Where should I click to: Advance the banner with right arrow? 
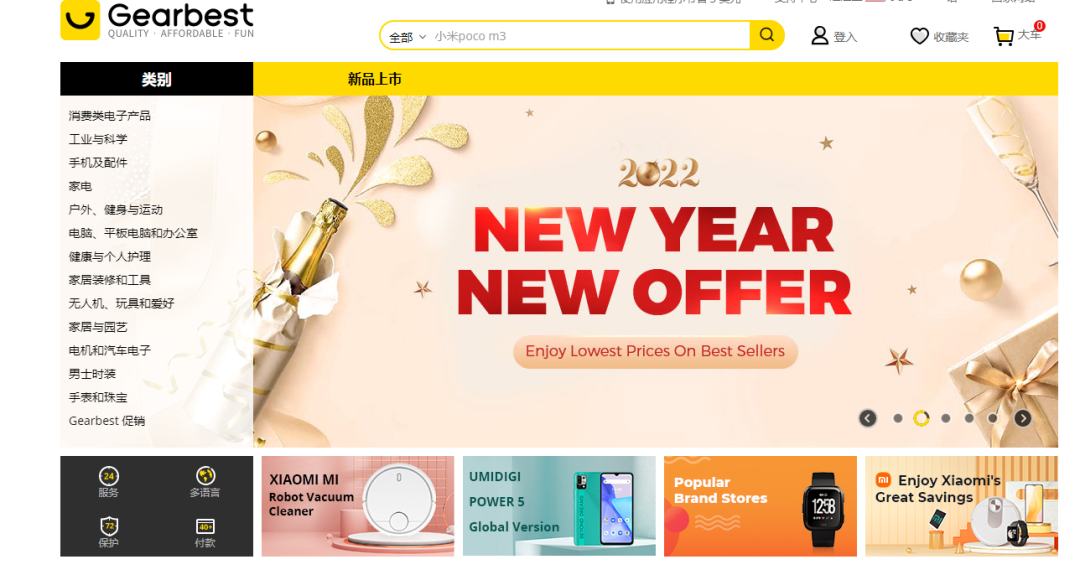click(x=1023, y=418)
